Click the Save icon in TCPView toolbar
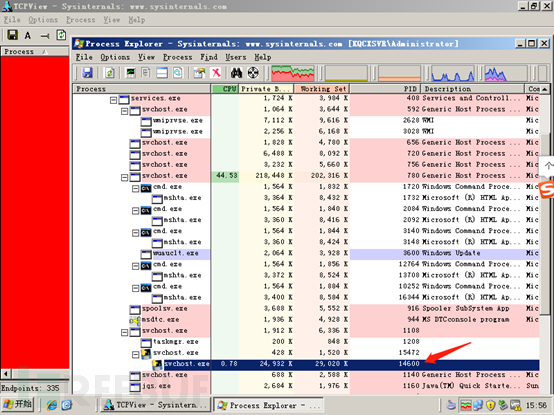 (13, 35)
